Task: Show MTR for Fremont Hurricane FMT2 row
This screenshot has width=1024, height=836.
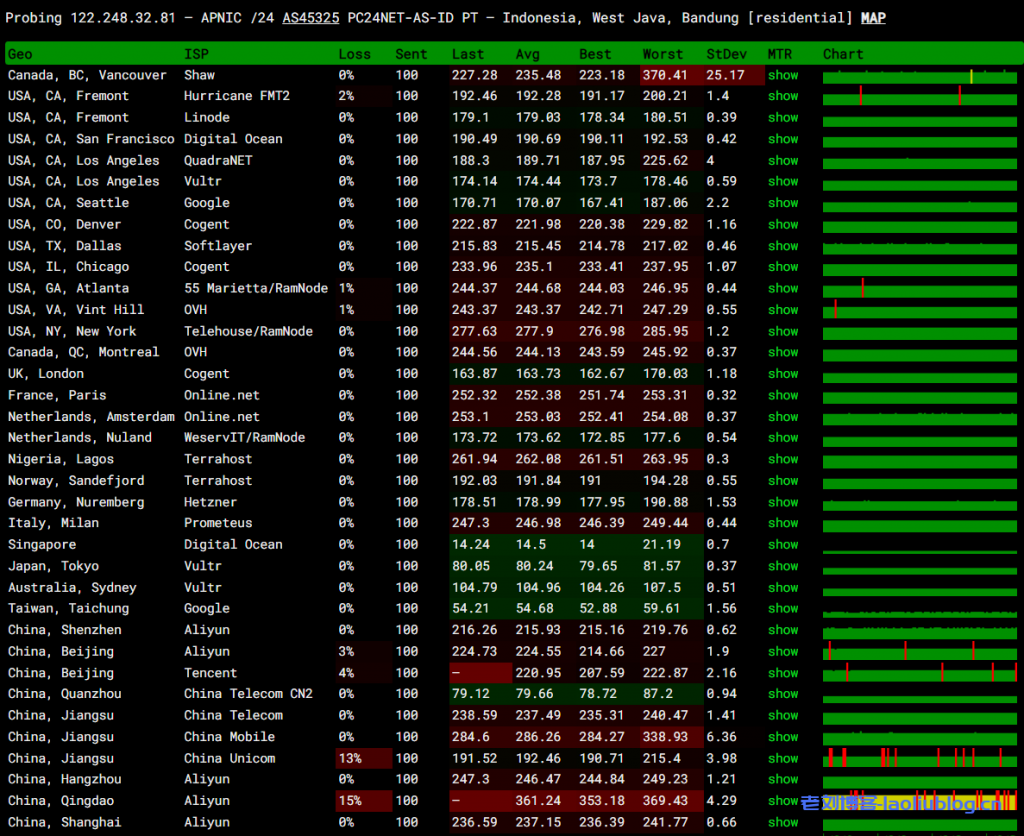Action: (783, 96)
